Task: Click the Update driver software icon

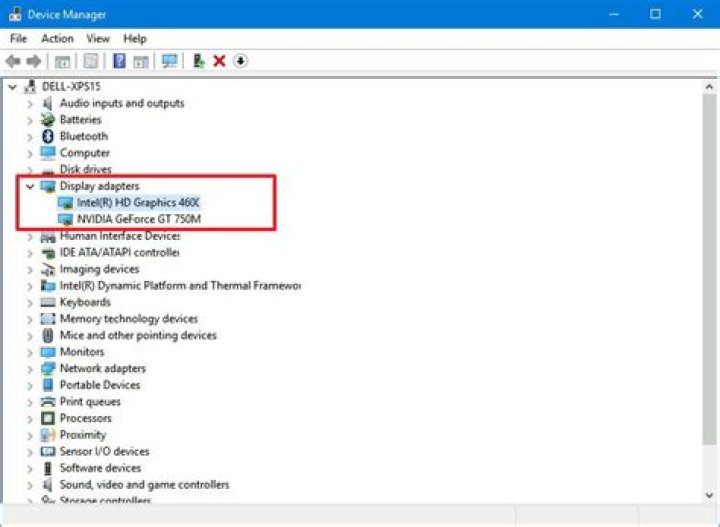Action: pos(198,61)
